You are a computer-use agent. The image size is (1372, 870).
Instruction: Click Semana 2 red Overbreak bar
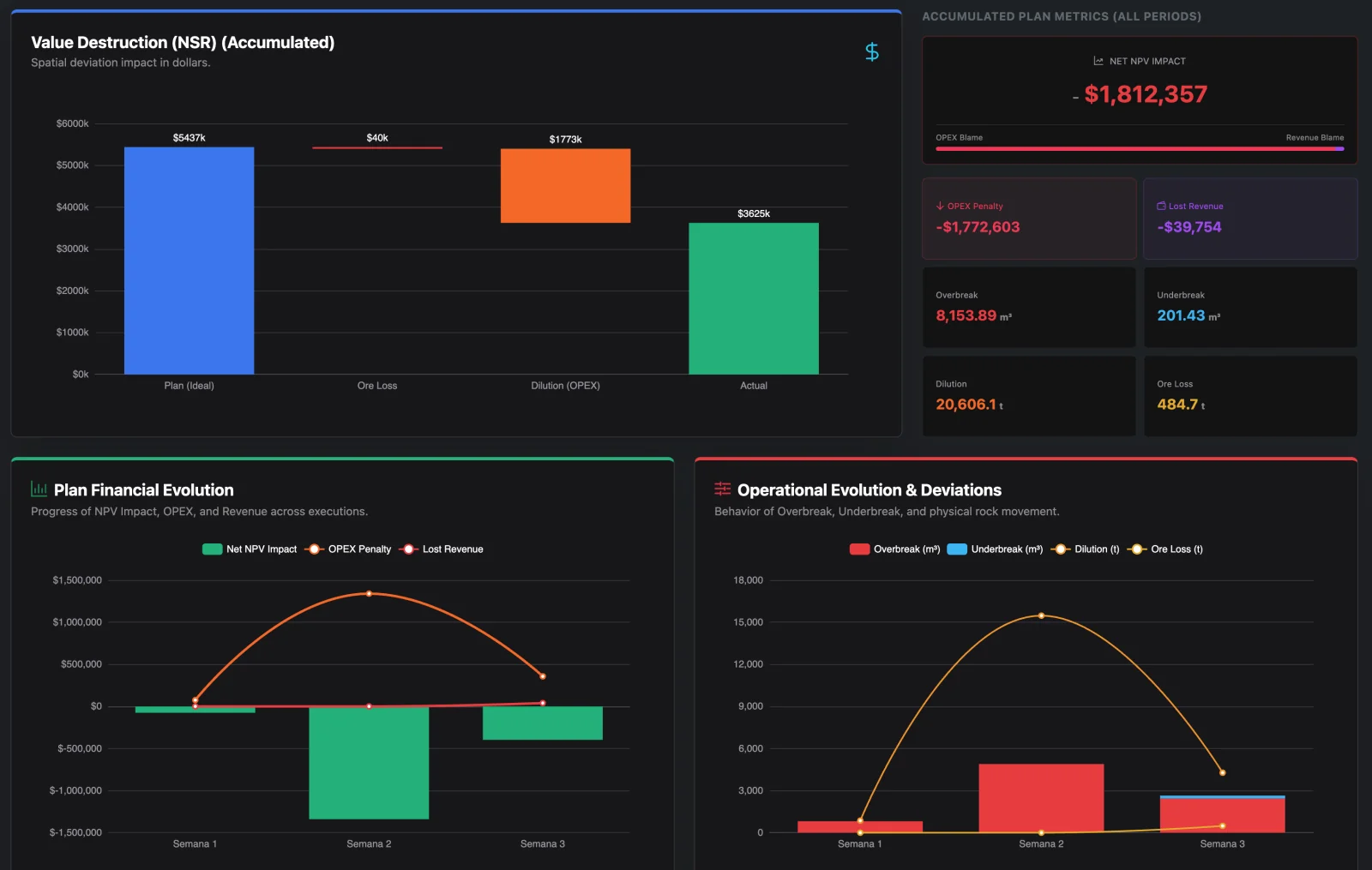pyautogui.click(x=1041, y=798)
